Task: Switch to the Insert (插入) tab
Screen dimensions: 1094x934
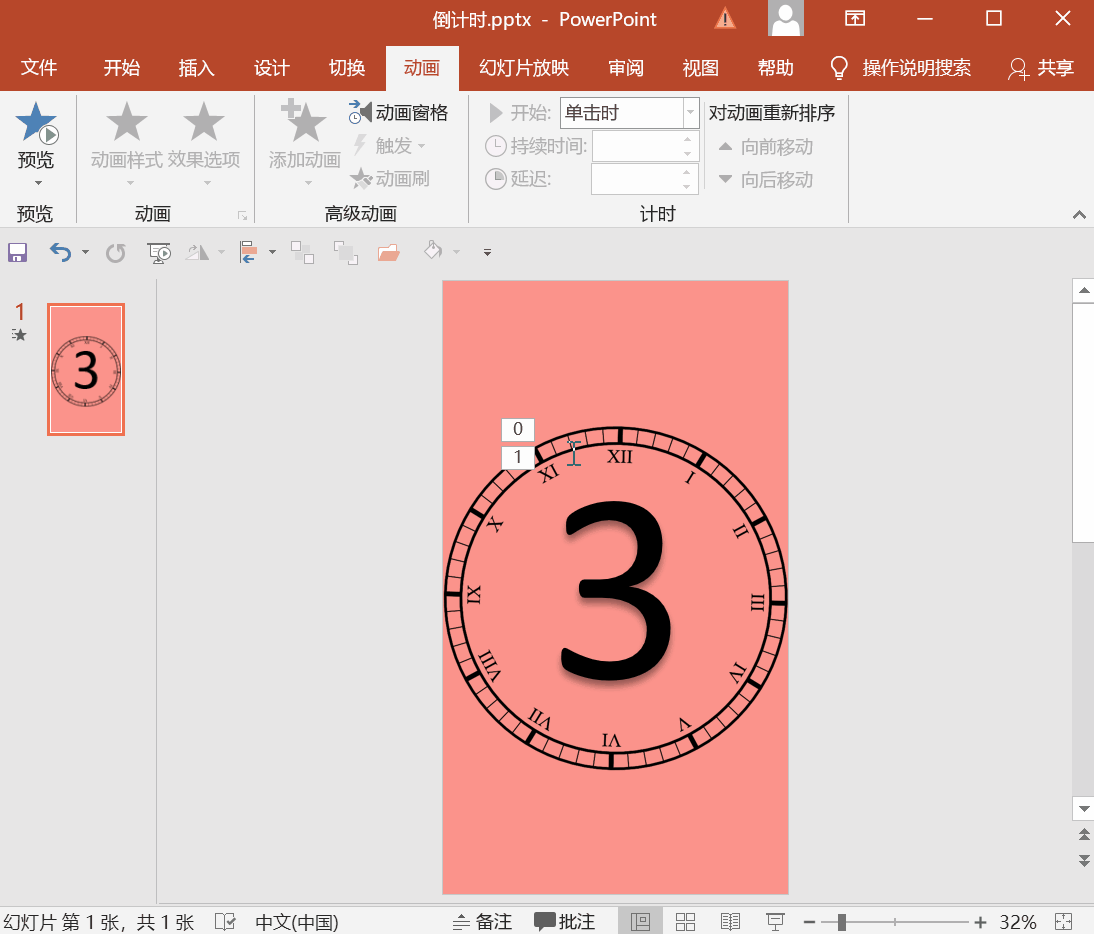Action: tap(196, 68)
